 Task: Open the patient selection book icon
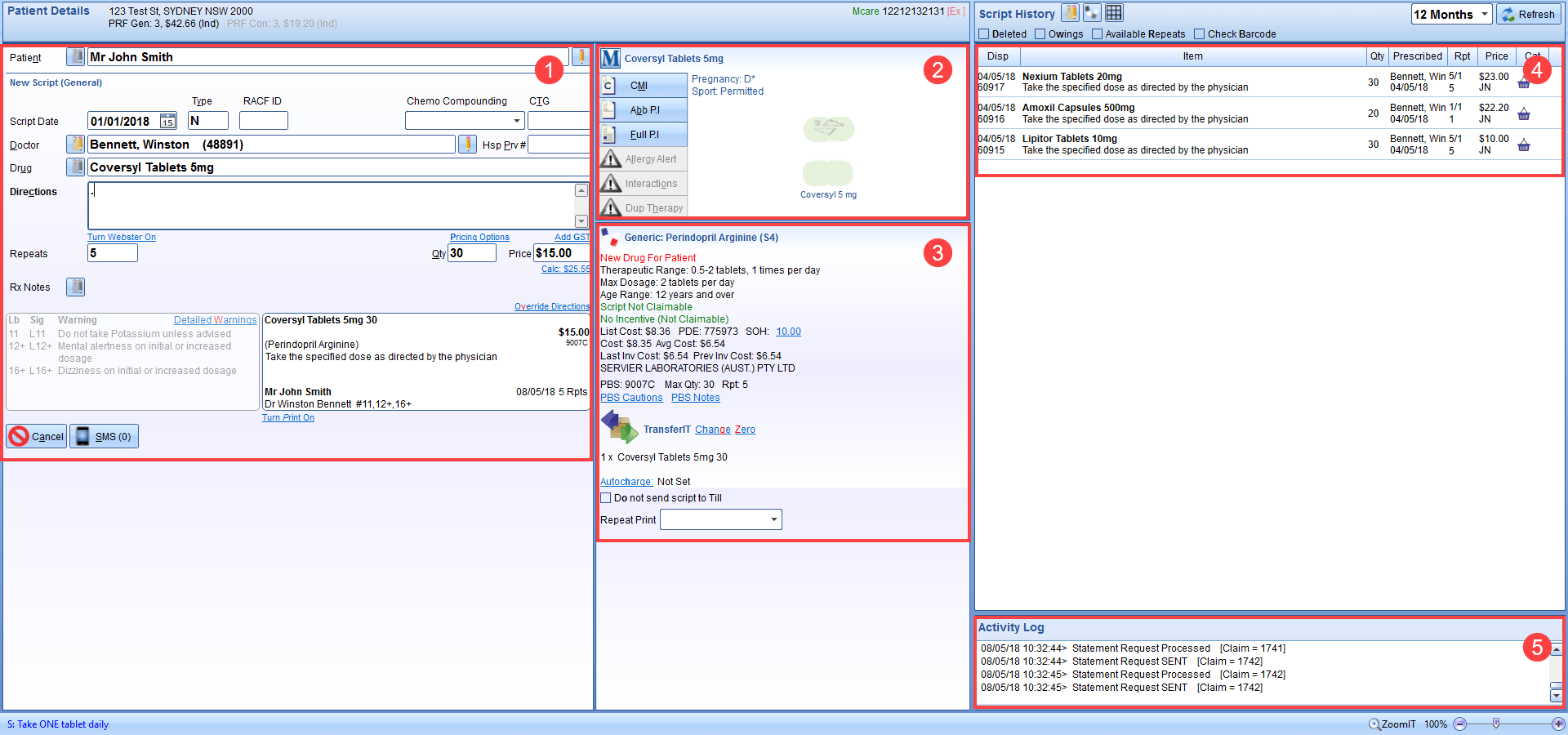pyautogui.click(x=75, y=56)
